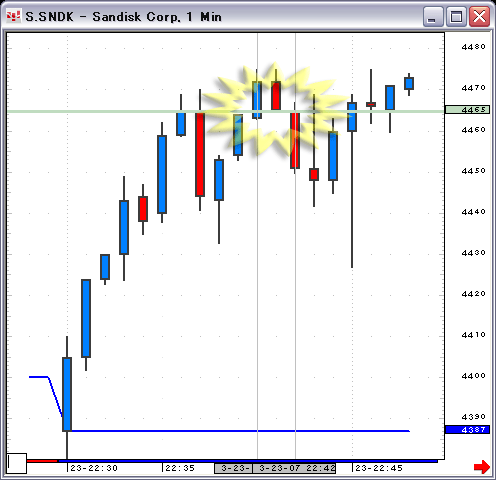Click the 4480 price axis label

pyautogui.click(x=473, y=47)
